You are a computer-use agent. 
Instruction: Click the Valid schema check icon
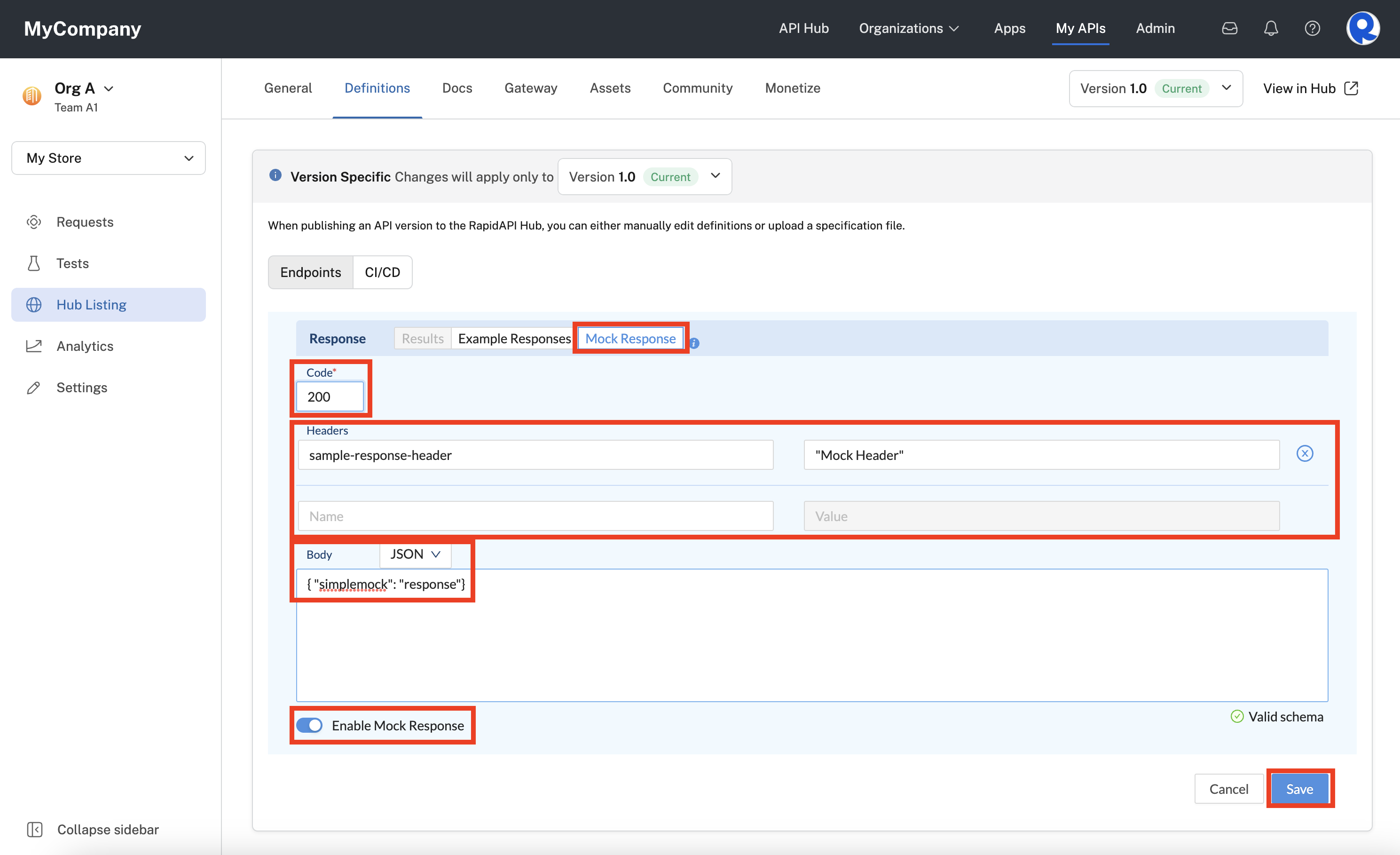coord(1237,716)
